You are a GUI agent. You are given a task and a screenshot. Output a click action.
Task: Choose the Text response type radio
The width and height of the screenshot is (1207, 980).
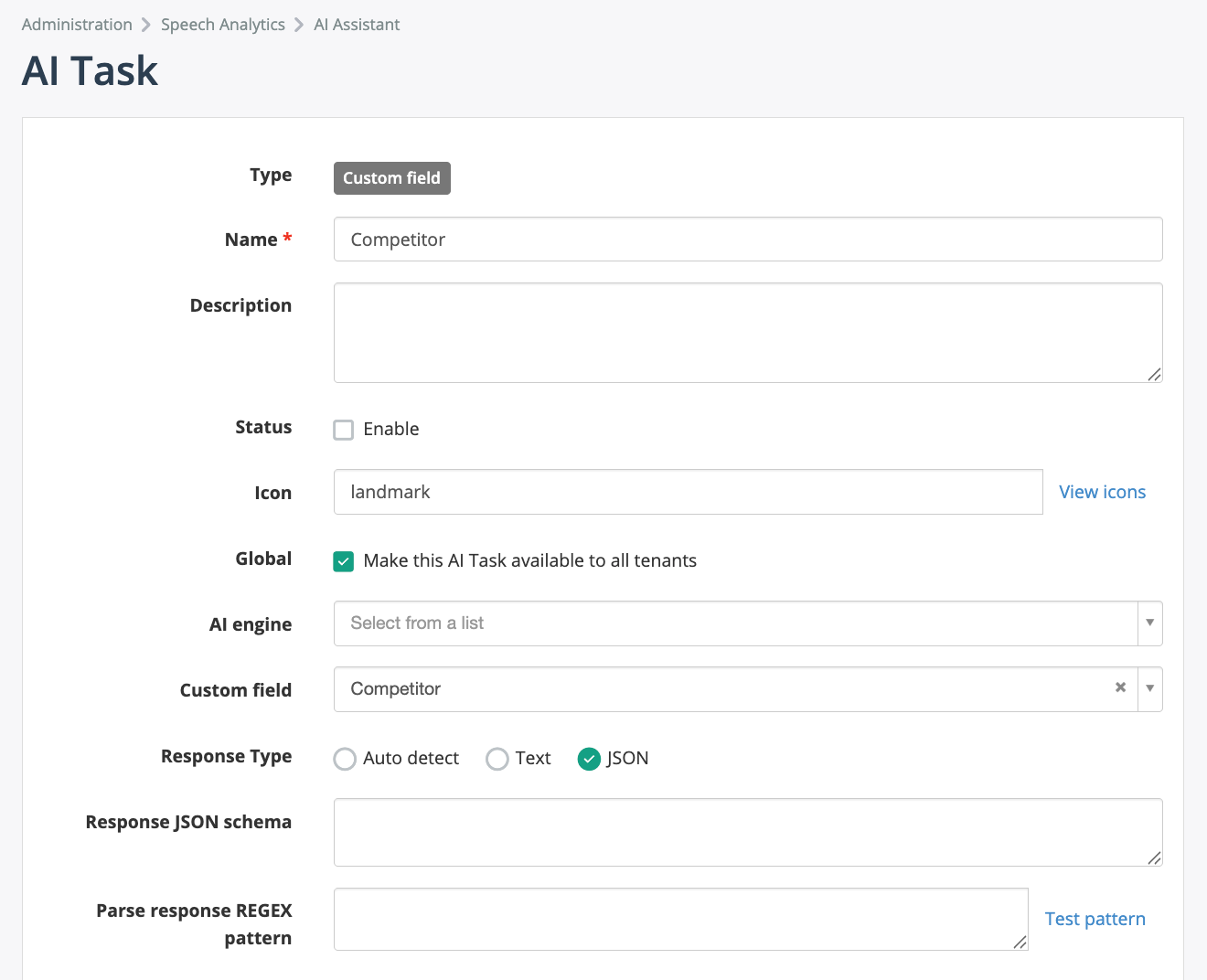tap(497, 759)
